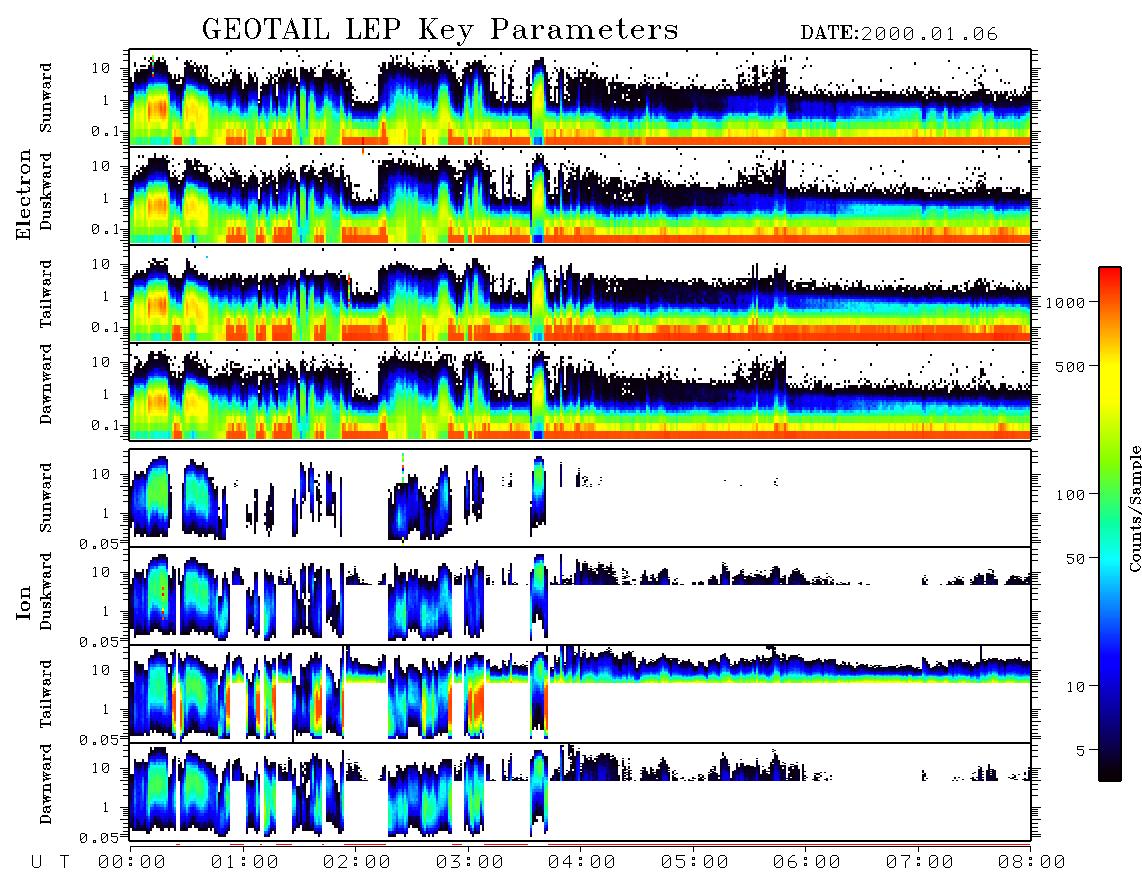
Task: Select the 02:00 time tick label
Action: pos(357,862)
